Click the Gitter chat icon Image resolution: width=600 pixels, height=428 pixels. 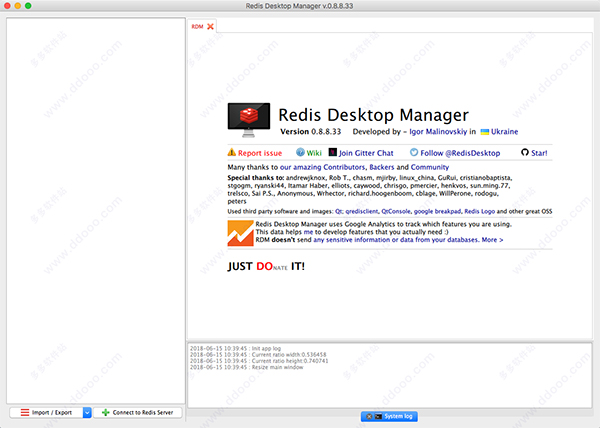point(333,152)
